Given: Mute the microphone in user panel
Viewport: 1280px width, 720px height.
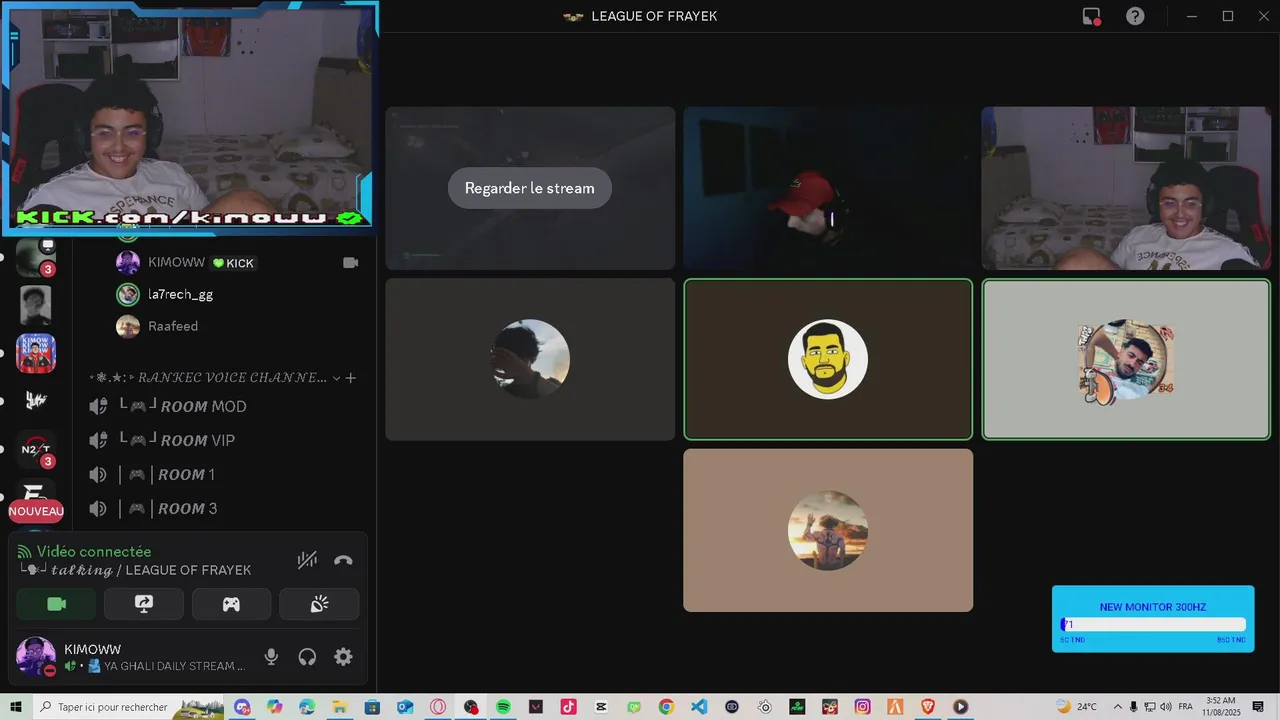Looking at the screenshot, I should pyautogui.click(x=271, y=657).
